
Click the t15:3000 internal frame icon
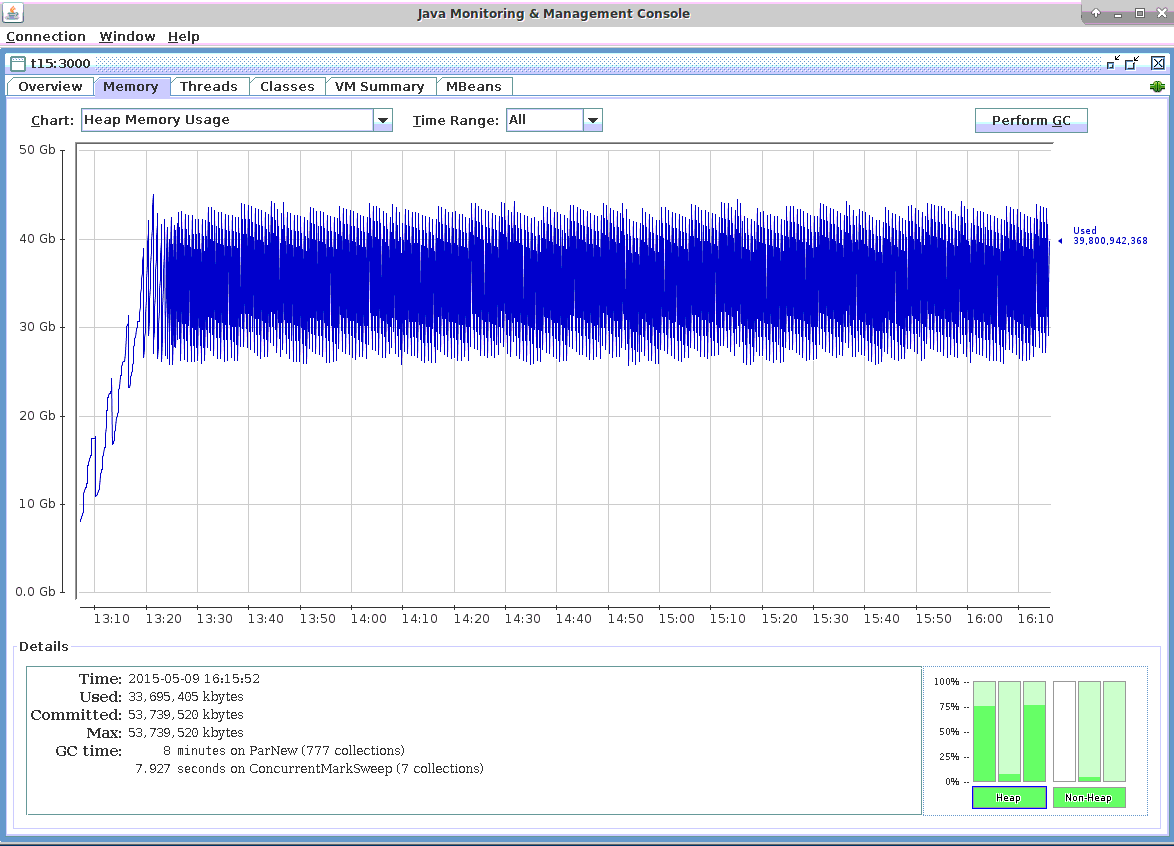pyautogui.click(x=17, y=63)
